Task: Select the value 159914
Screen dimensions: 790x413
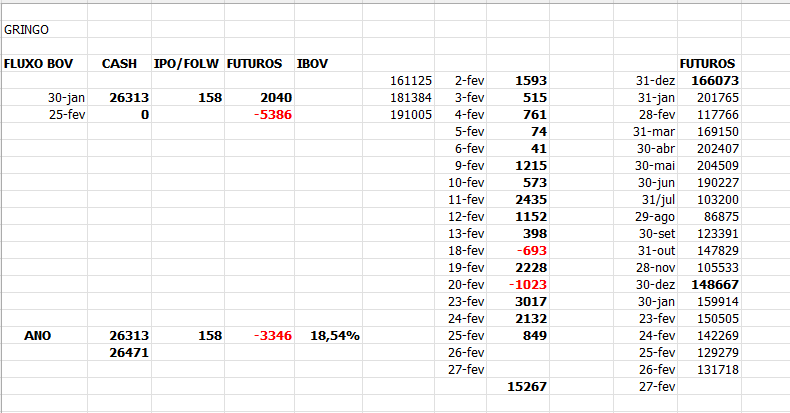Action: [x=709, y=302]
